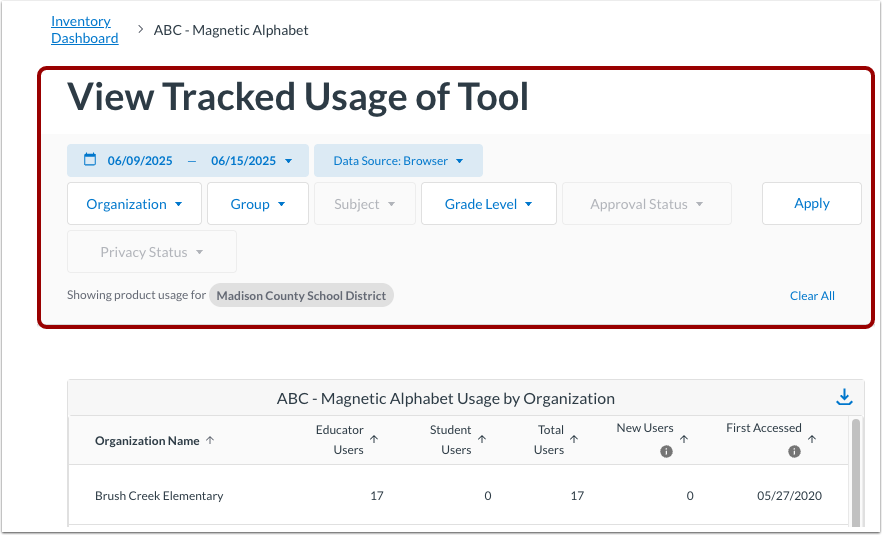Expand the Grade Level filter dropdown

[x=489, y=204]
